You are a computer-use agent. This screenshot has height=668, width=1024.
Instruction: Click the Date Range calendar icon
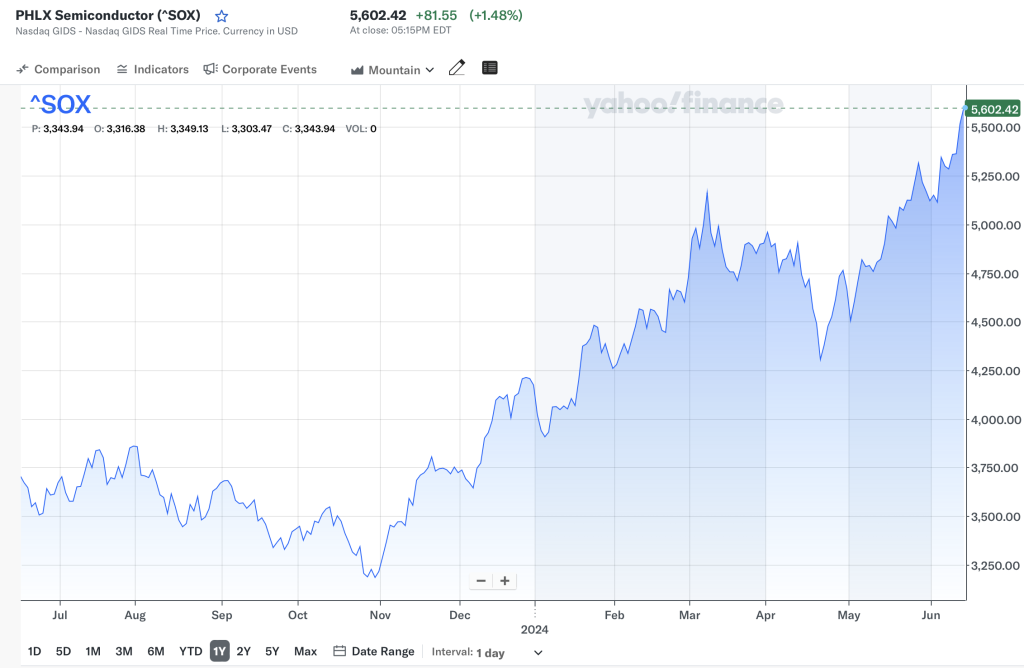[342, 651]
